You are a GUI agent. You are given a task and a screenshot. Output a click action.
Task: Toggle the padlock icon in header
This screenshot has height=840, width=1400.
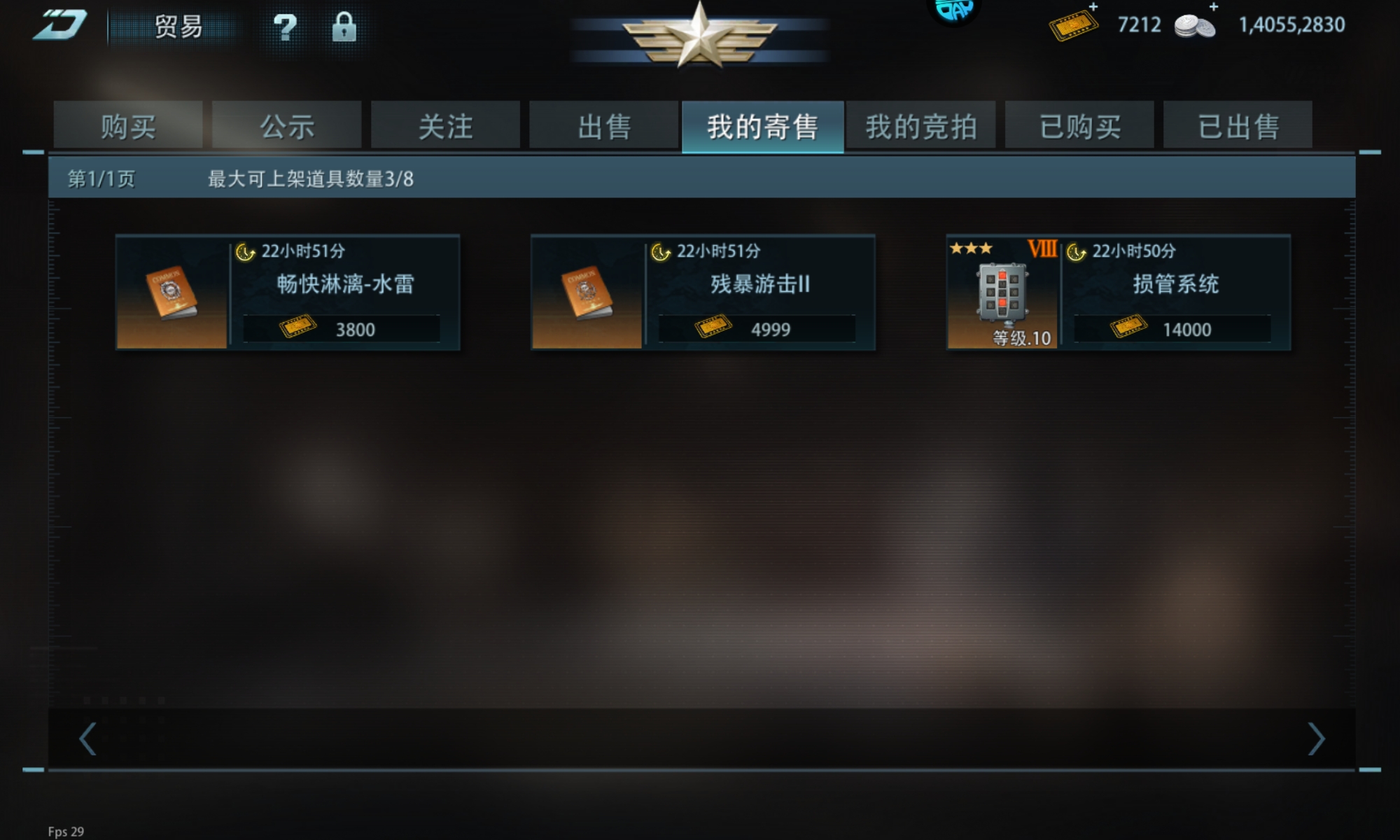click(x=344, y=27)
